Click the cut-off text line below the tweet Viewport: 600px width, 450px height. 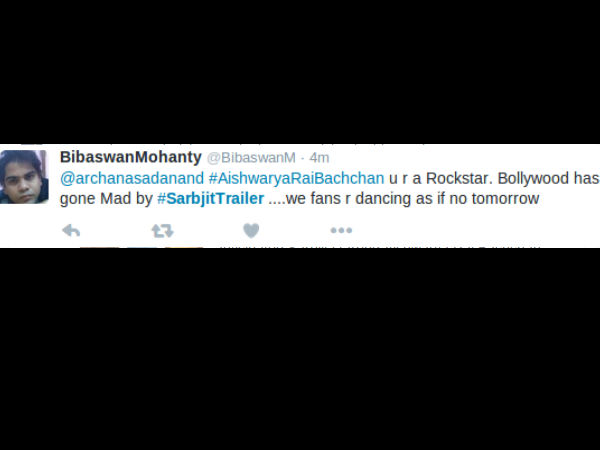pyautogui.click(x=381, y=247)
